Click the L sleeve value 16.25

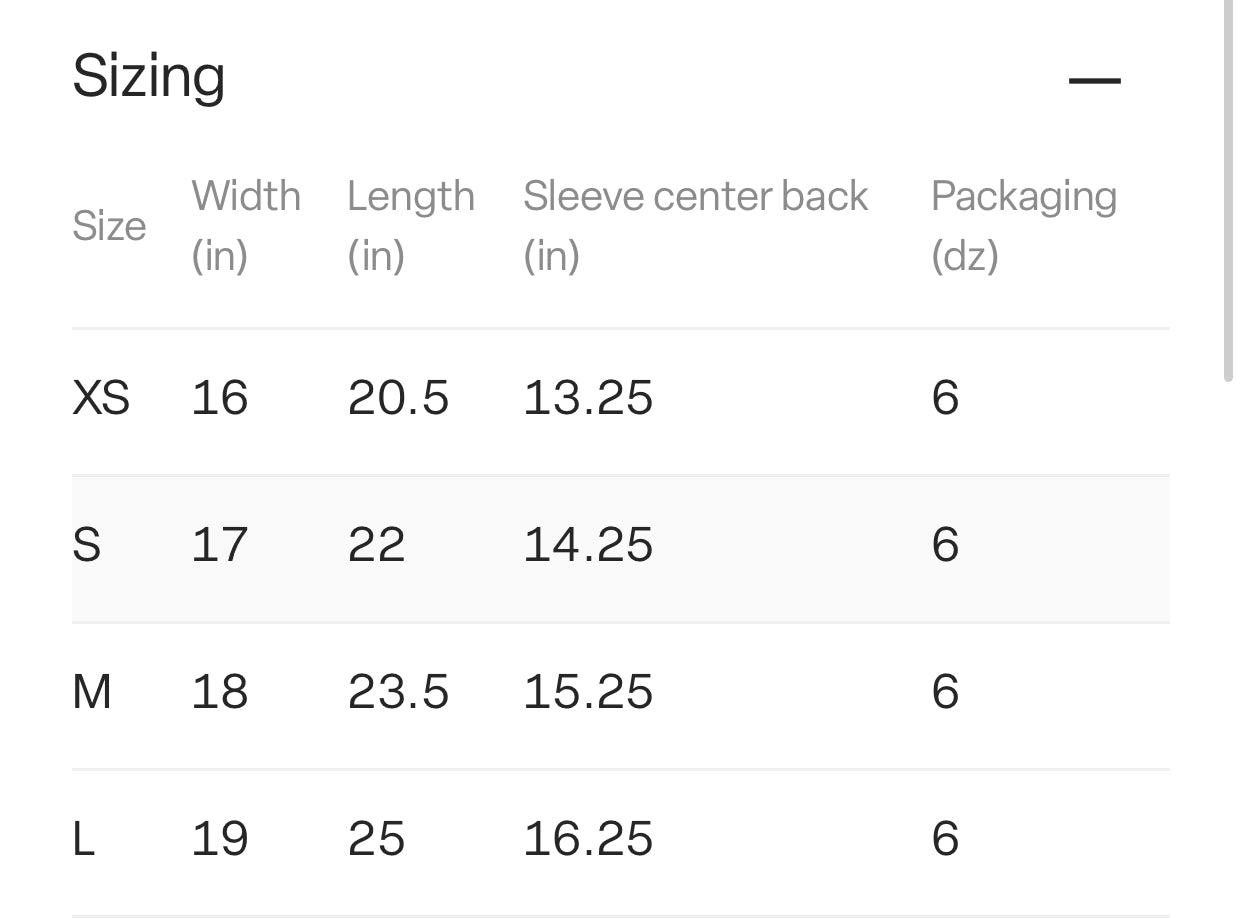tap(588, 839)
